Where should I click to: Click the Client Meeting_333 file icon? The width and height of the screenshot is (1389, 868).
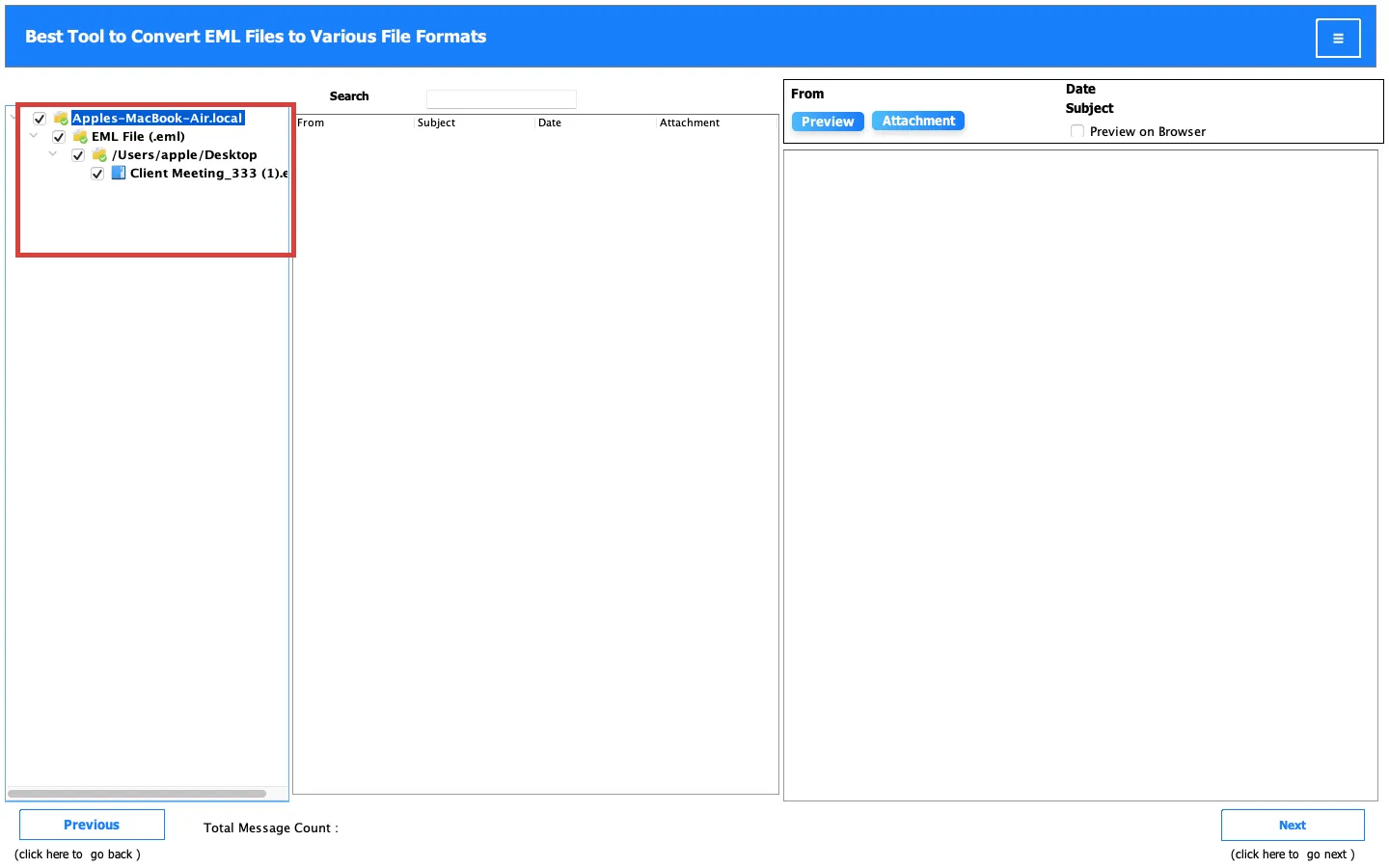[x=119, y=174]
